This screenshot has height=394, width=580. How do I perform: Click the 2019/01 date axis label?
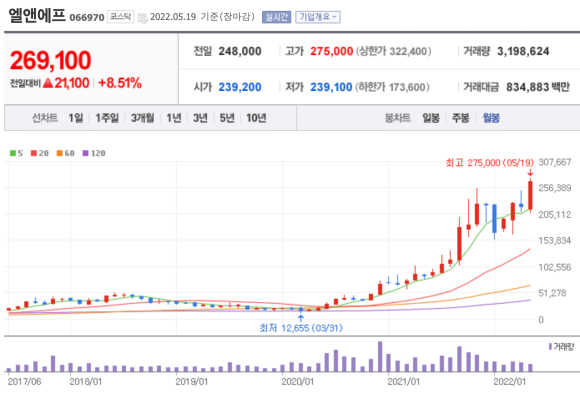(x=191, y=382)
